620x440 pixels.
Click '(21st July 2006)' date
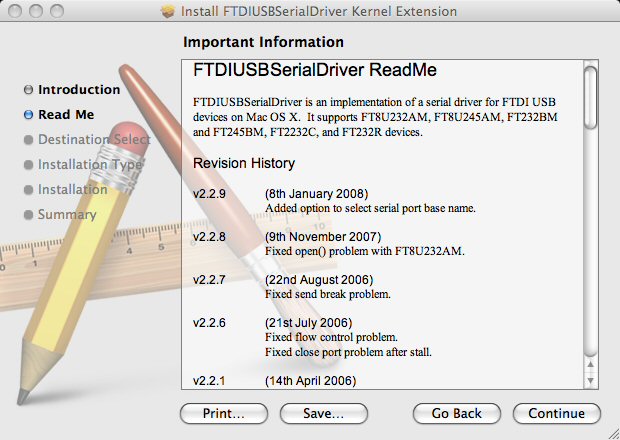tap(308, 323)
